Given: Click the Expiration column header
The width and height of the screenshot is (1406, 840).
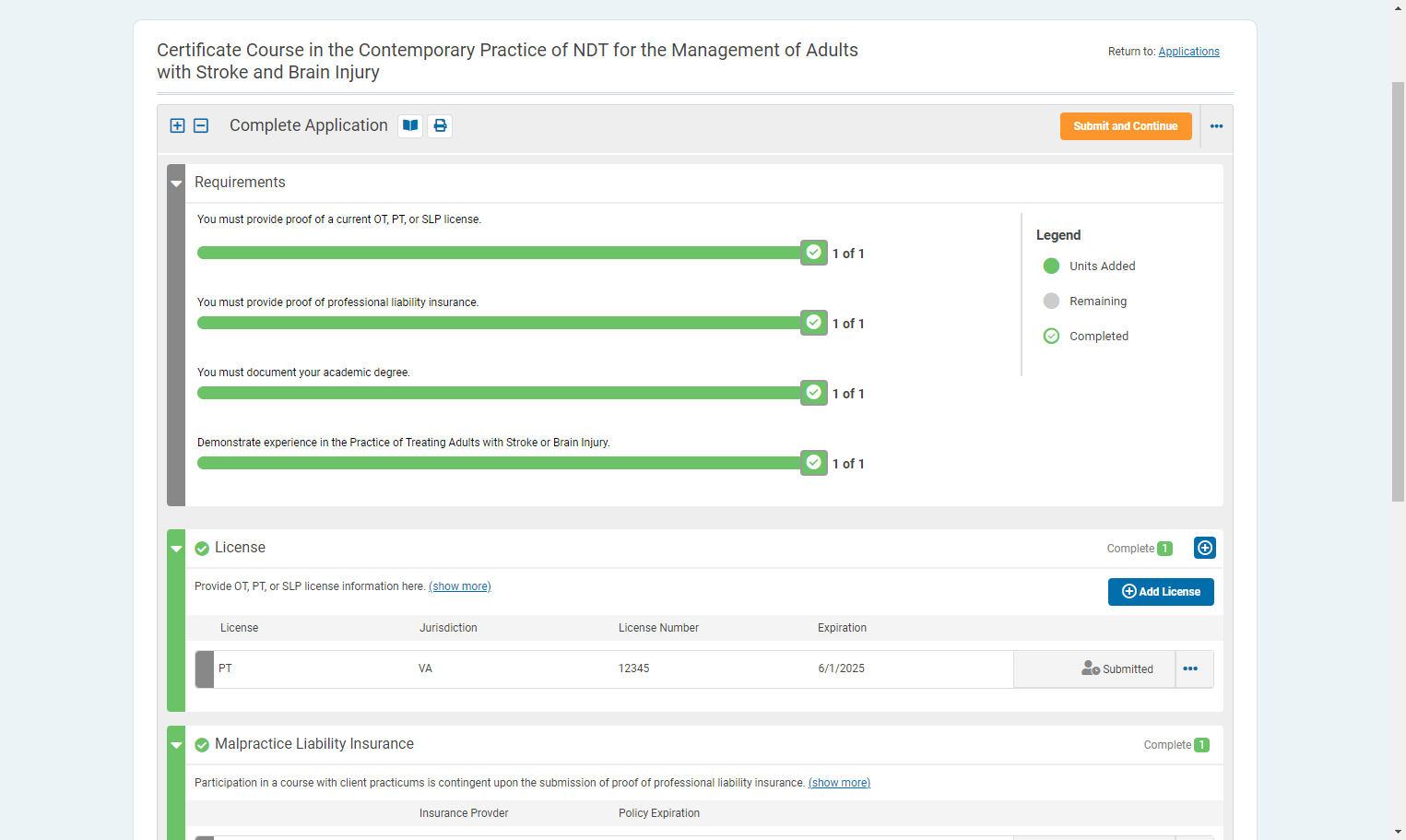Looking at the screenshot, I should click(842, 628).
